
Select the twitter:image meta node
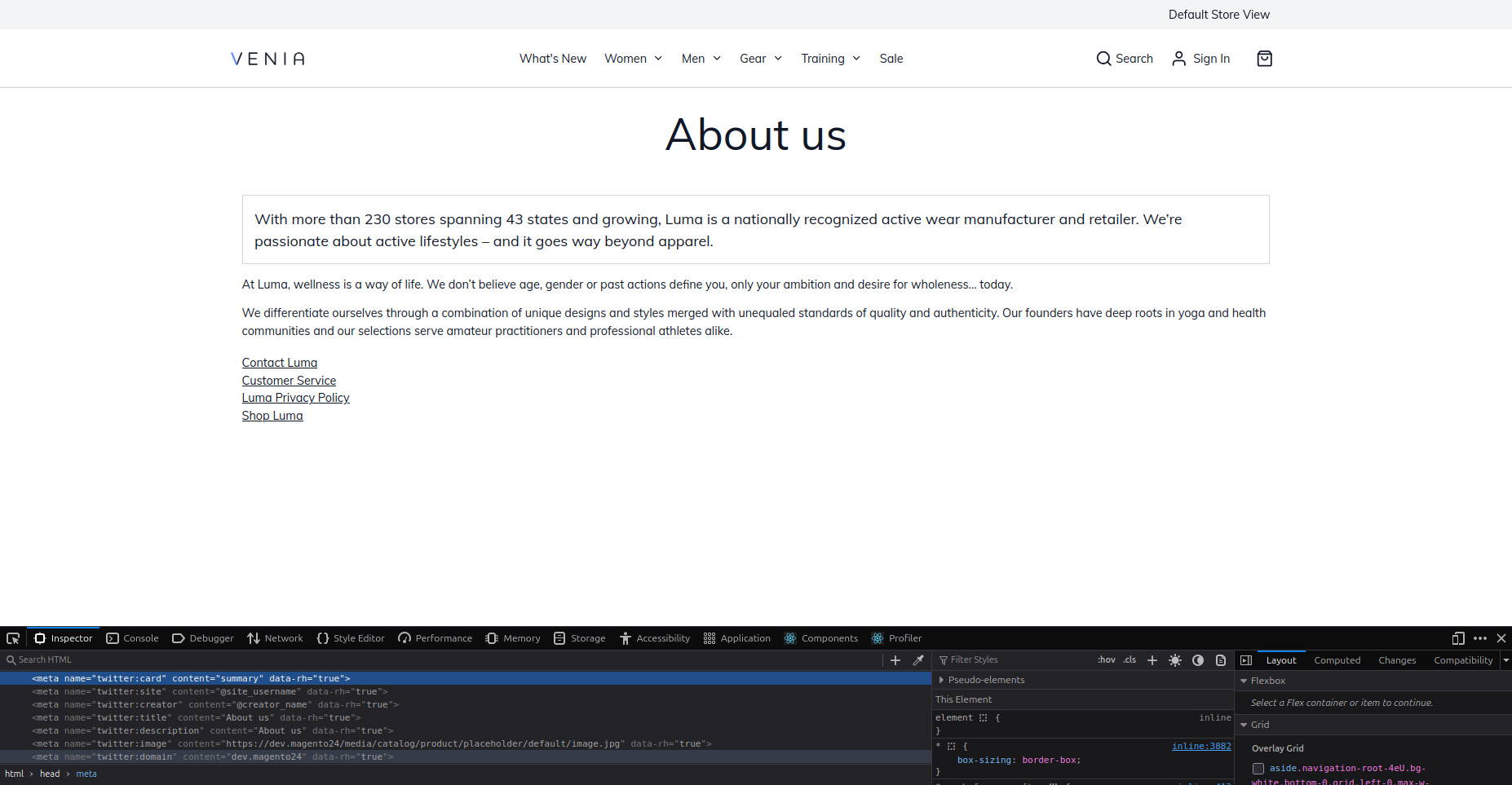[x=465, y=744]
